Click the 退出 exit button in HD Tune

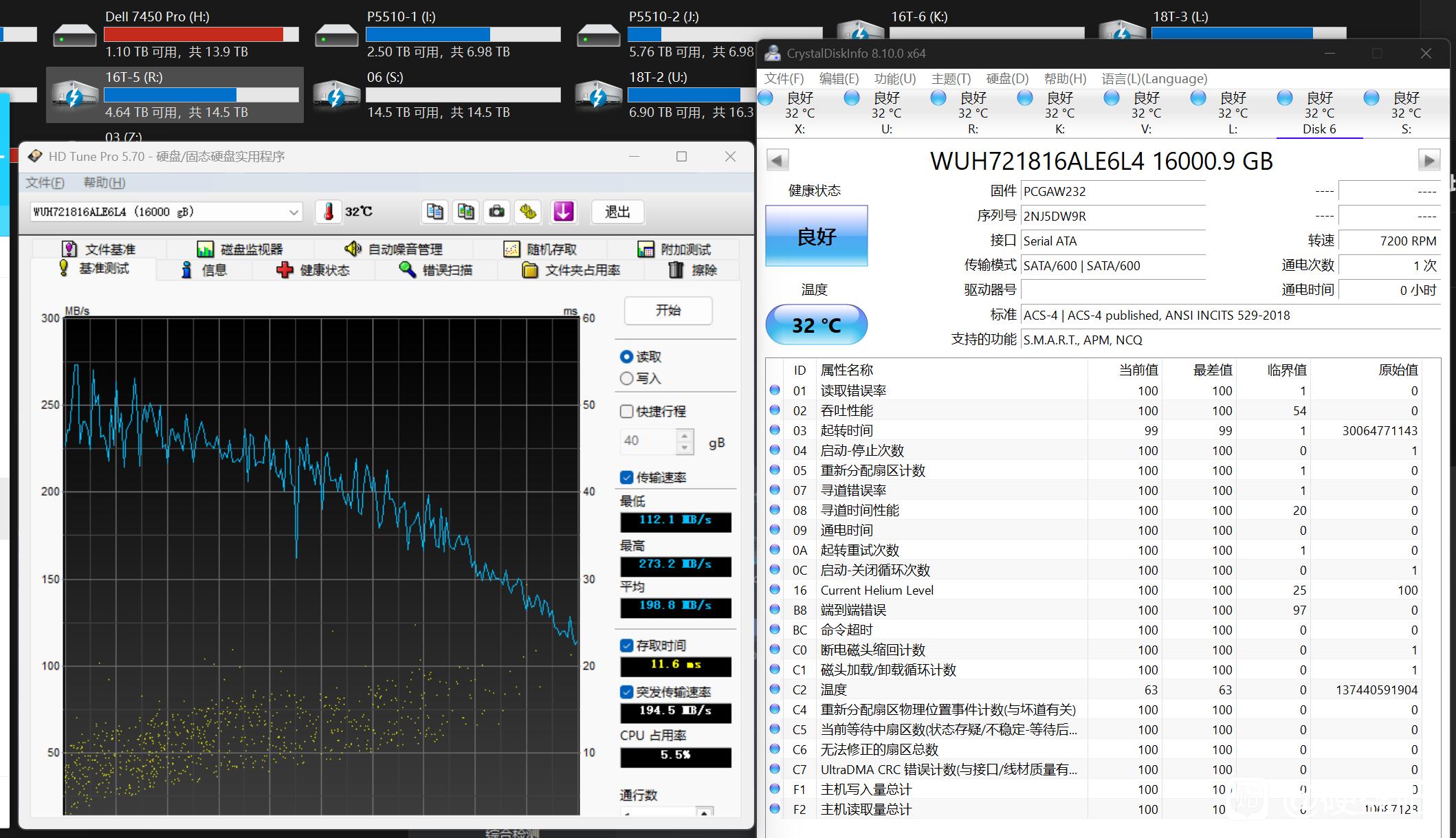pos(617,212)
